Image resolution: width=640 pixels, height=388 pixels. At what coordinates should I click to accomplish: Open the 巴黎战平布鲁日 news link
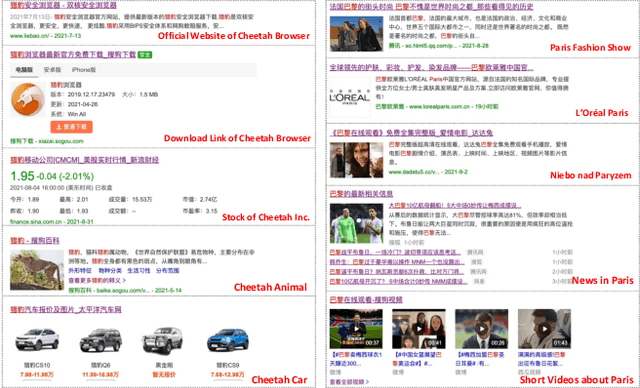pos(395,252)
